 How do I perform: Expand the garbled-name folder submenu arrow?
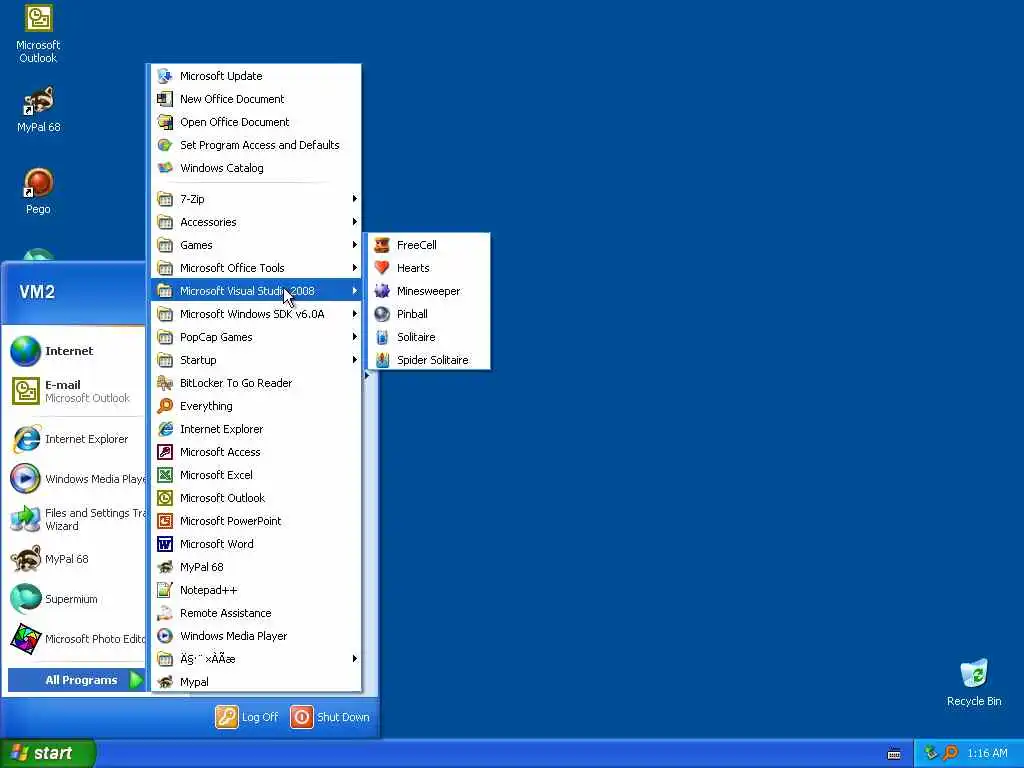pos(355,658)
